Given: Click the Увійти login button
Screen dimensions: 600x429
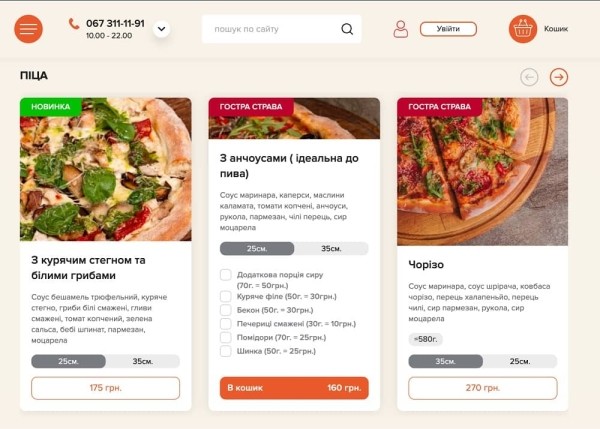Looking at the screenshot, I should click(448, 29).
